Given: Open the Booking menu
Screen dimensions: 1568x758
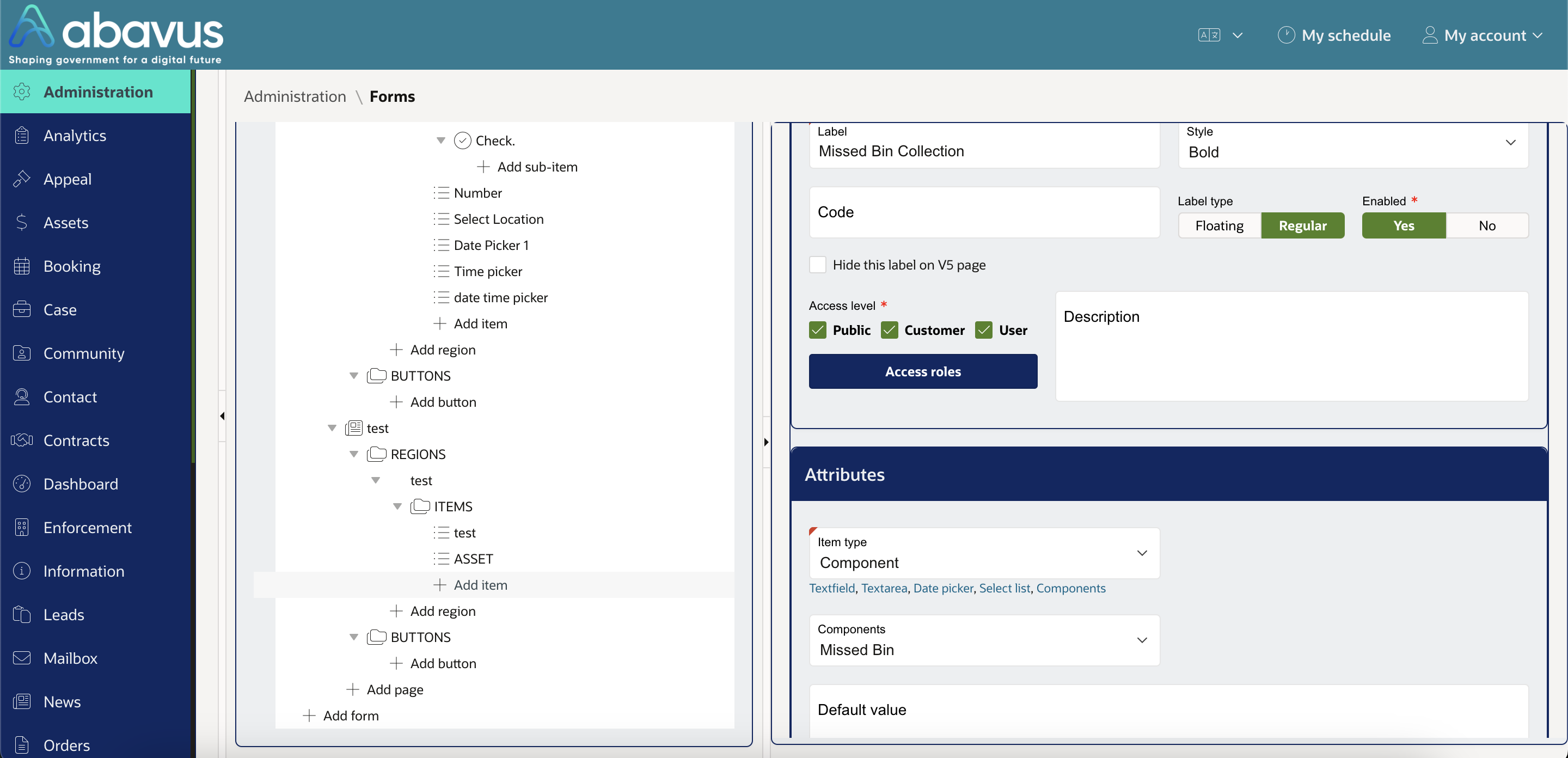Looking at the screenshot, I should point(96,266).
